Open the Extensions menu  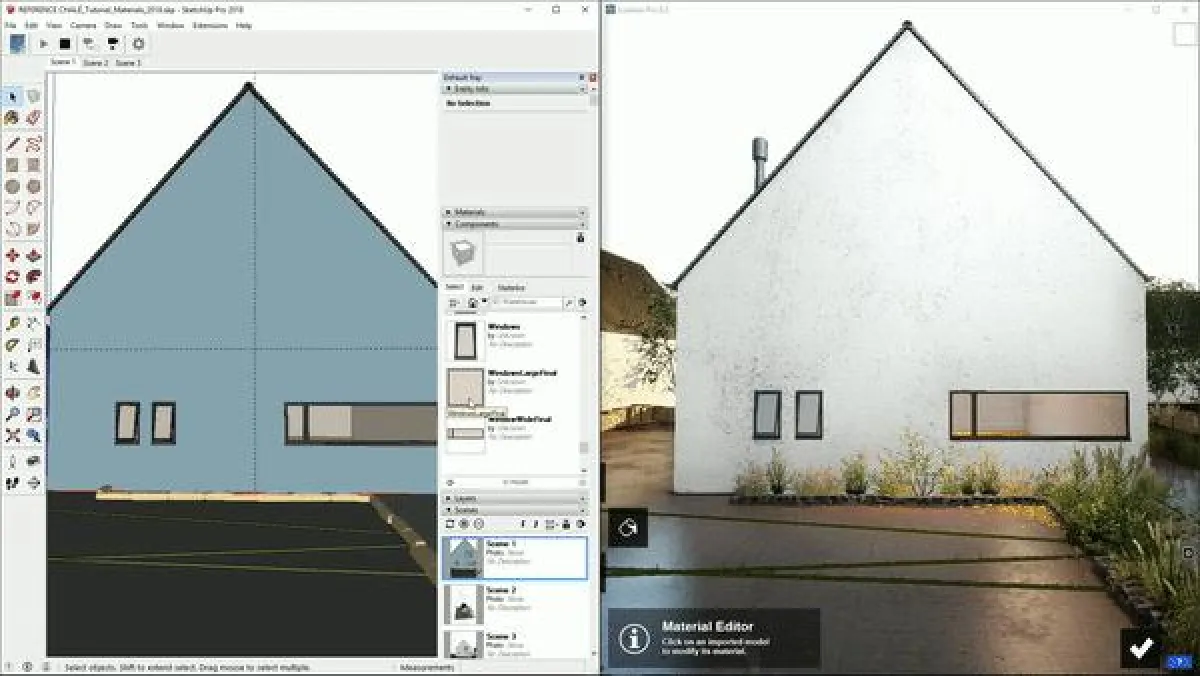click(211, 26)
